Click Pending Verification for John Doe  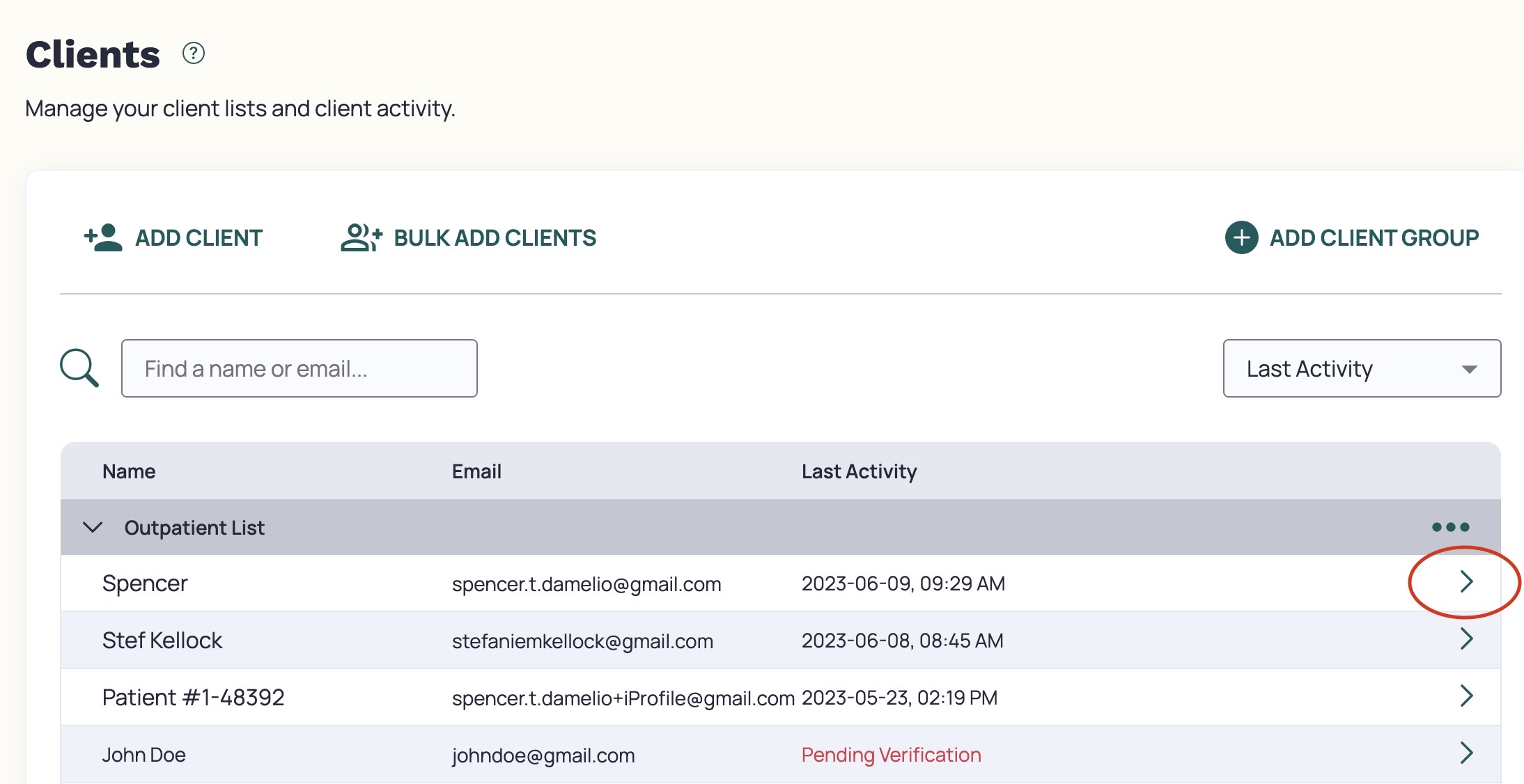[891, 754]
